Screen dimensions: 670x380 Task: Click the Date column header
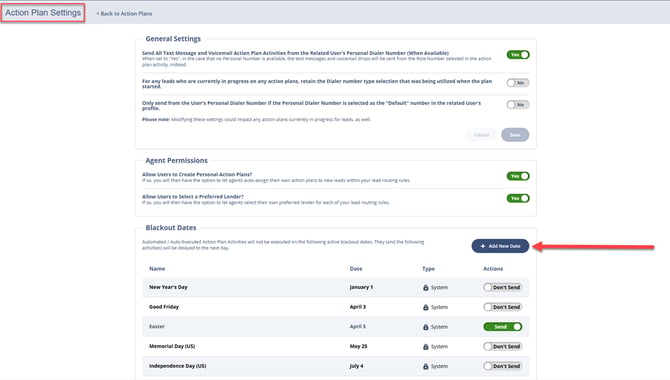[x=356, y=269]
